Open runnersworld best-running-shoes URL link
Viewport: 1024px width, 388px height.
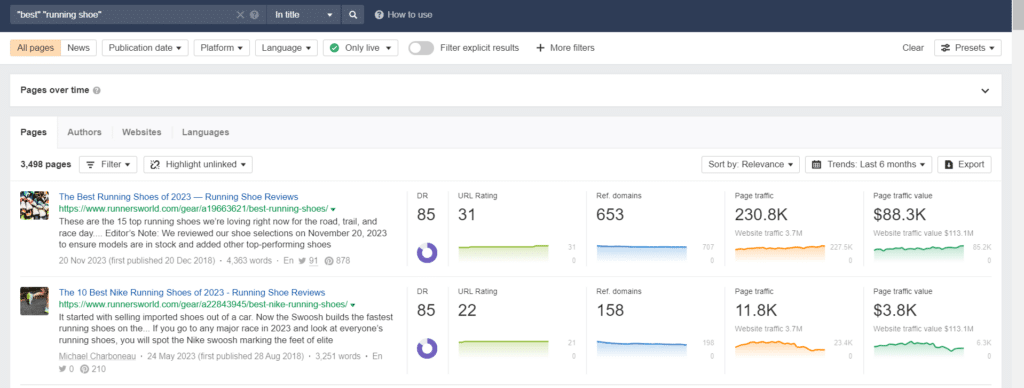193,209
